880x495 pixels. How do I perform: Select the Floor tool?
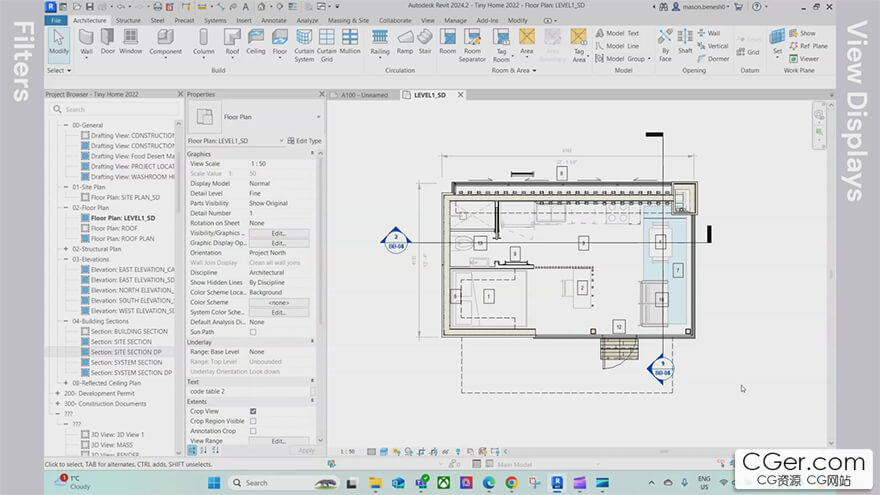(x=279, y=42)
